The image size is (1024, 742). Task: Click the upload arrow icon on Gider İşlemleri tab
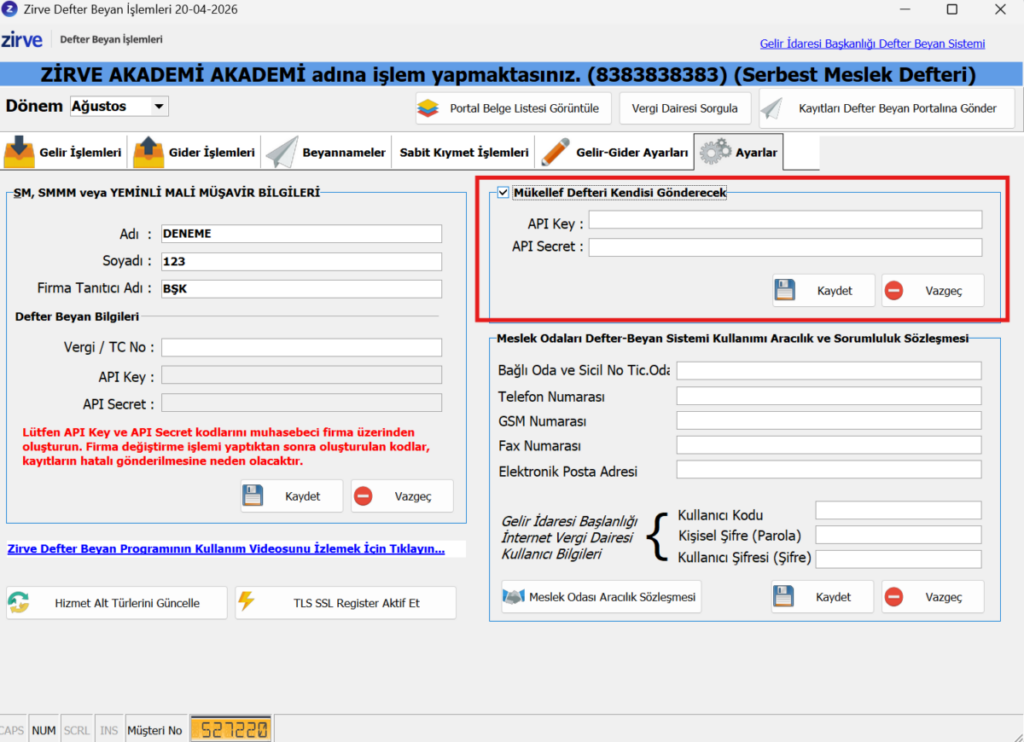149,152
